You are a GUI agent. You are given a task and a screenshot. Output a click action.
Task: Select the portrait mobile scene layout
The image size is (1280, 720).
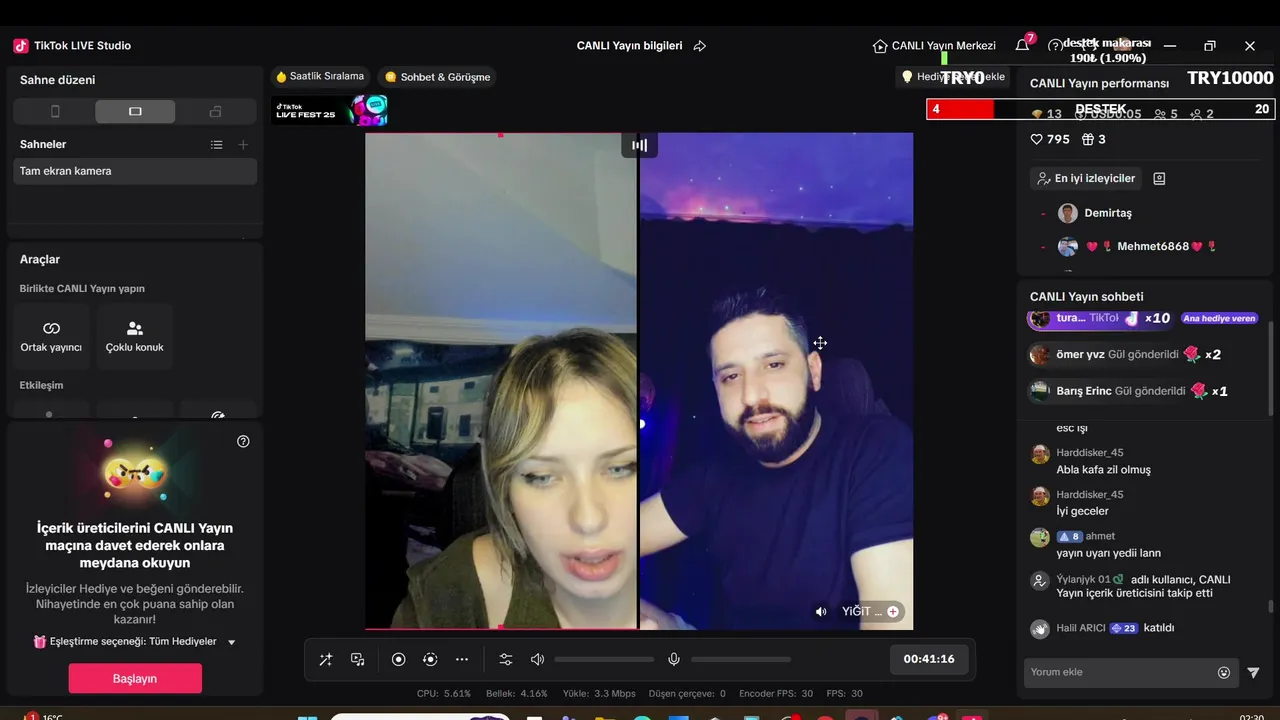(55, 112)
